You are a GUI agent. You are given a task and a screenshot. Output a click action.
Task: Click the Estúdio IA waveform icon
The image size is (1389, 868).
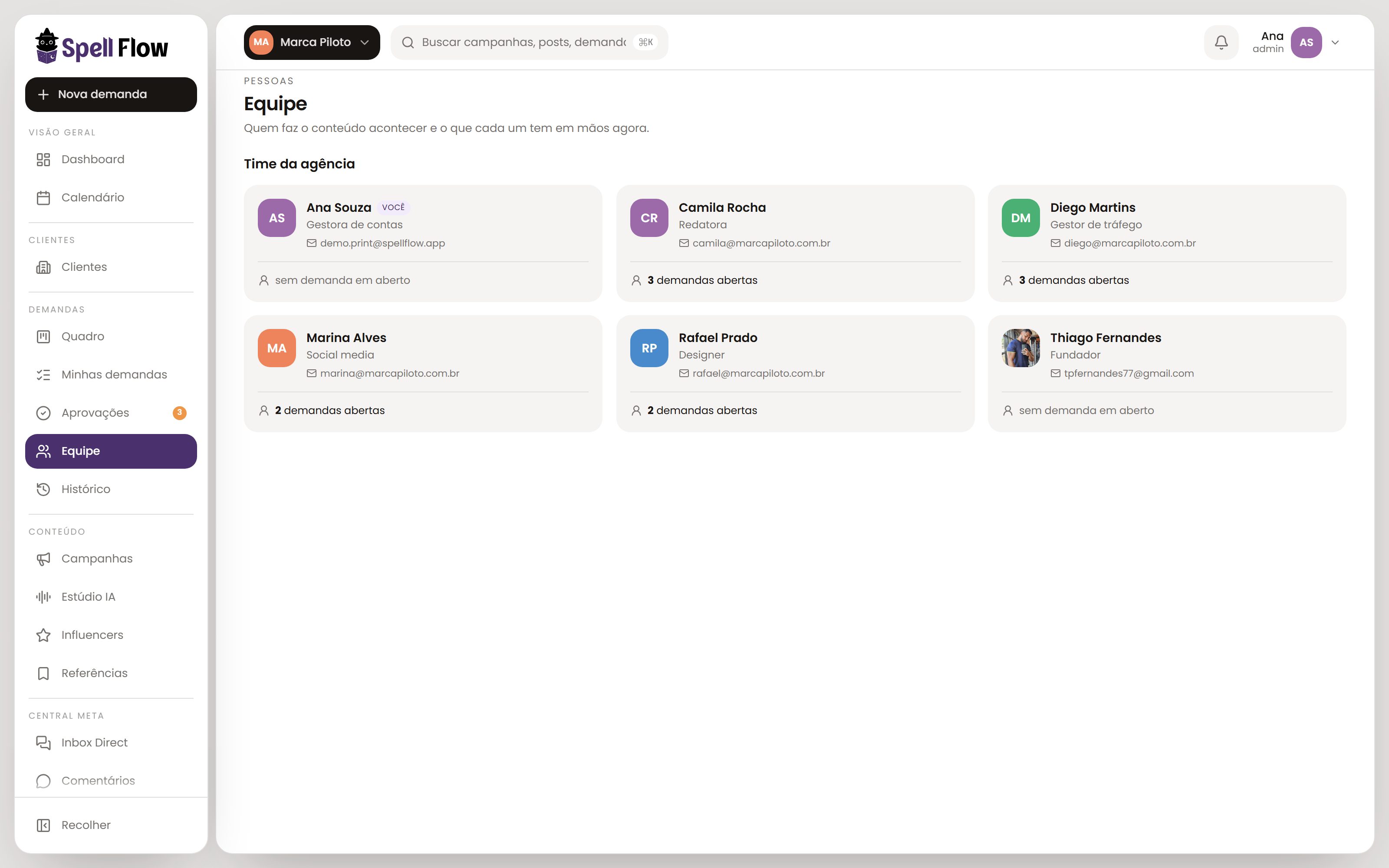pyautogui.click(x=43, y=597)
